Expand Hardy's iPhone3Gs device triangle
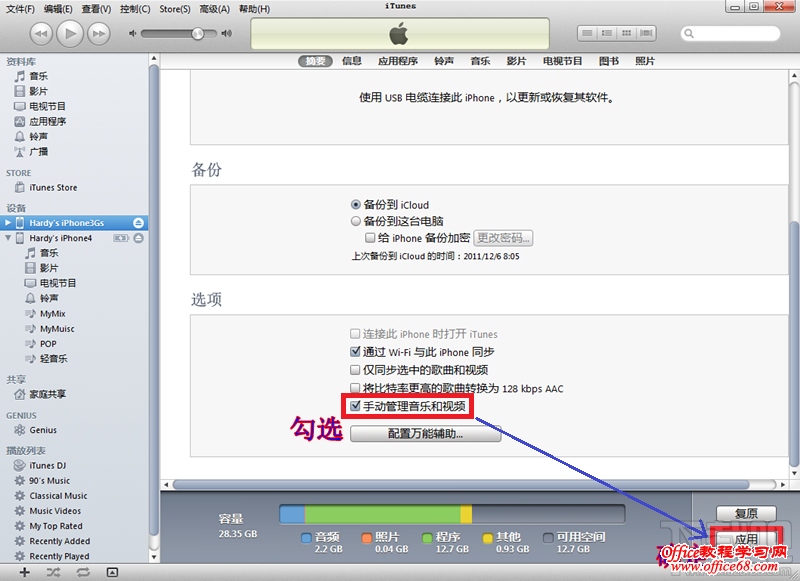The width and height of the screenshot is (800, 581). pos(8,223)
